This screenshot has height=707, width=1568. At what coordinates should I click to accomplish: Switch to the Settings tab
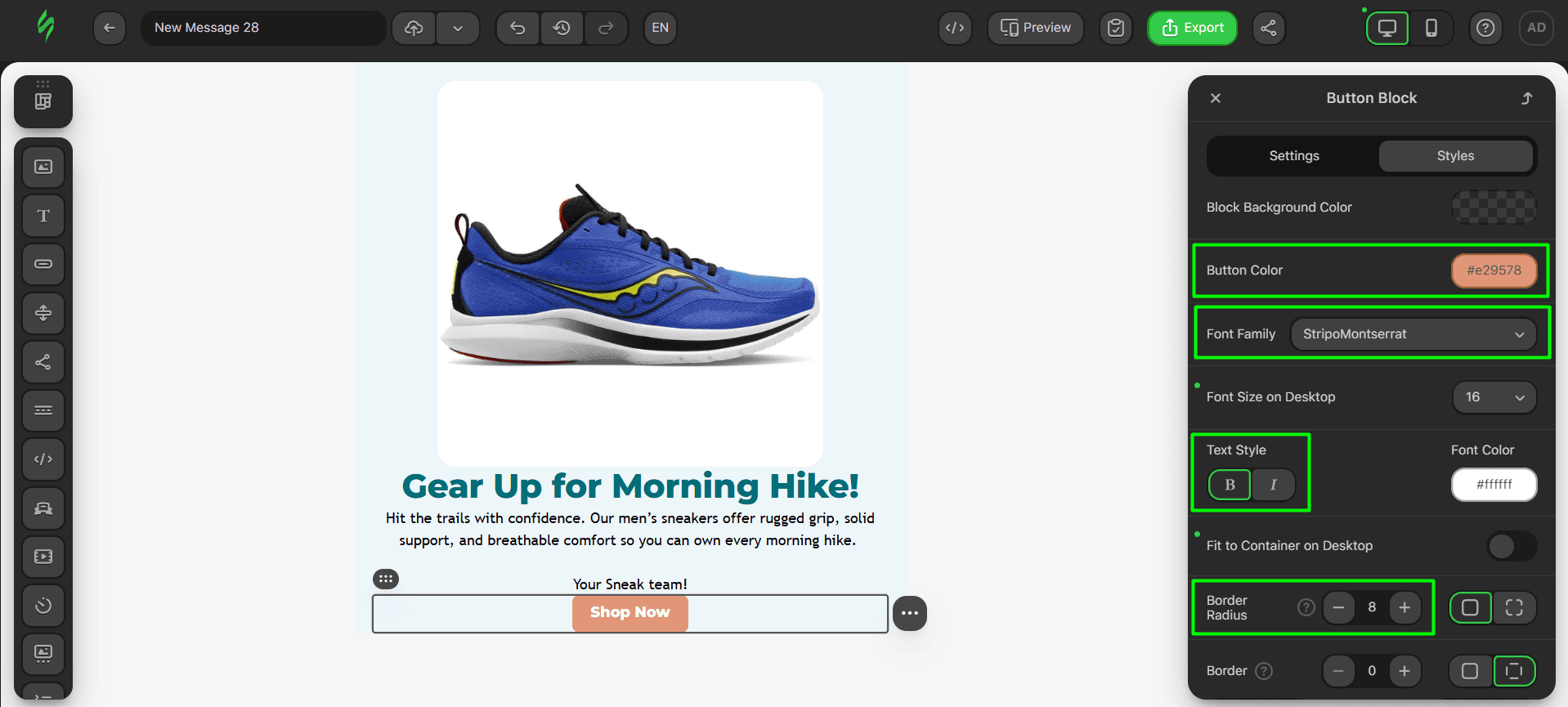1293,156
